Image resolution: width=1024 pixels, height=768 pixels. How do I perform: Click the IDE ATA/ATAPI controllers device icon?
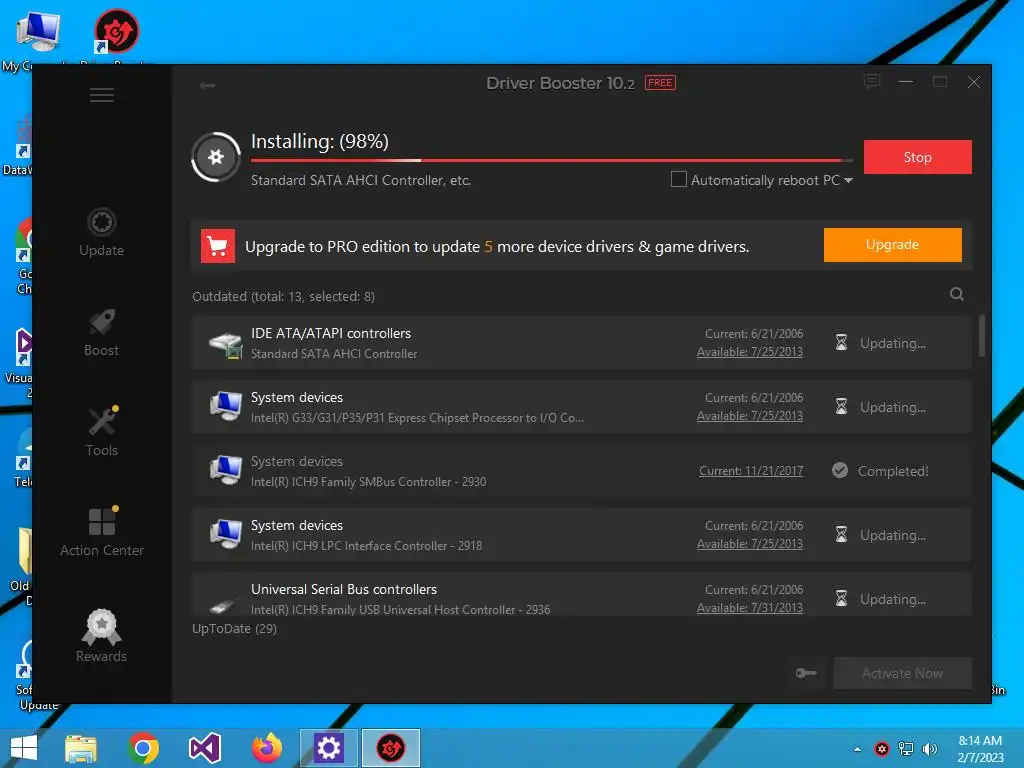click(x=225, y=344)
